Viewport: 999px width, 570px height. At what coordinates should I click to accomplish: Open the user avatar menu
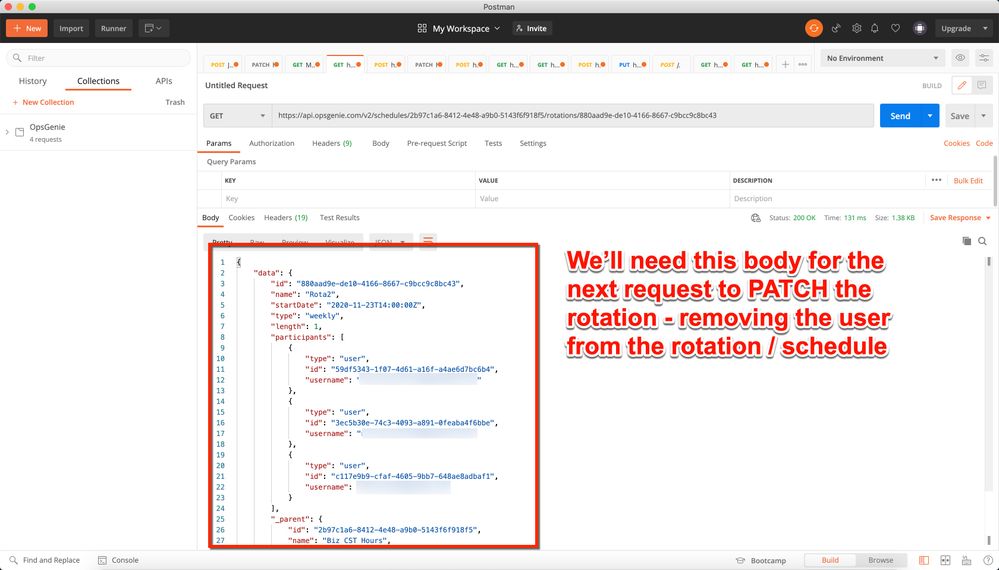click(x=919, y=28)
